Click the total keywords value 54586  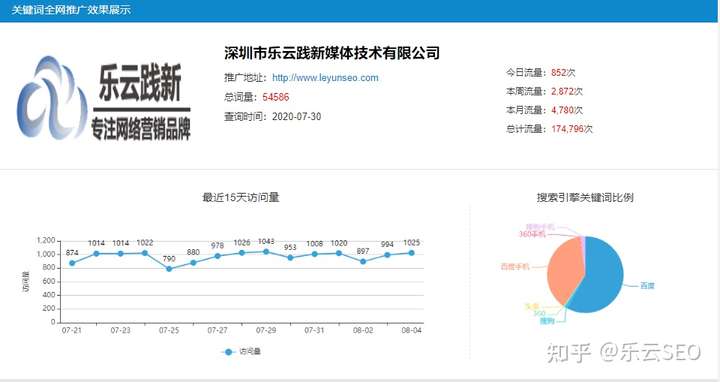tap(276, 97)
